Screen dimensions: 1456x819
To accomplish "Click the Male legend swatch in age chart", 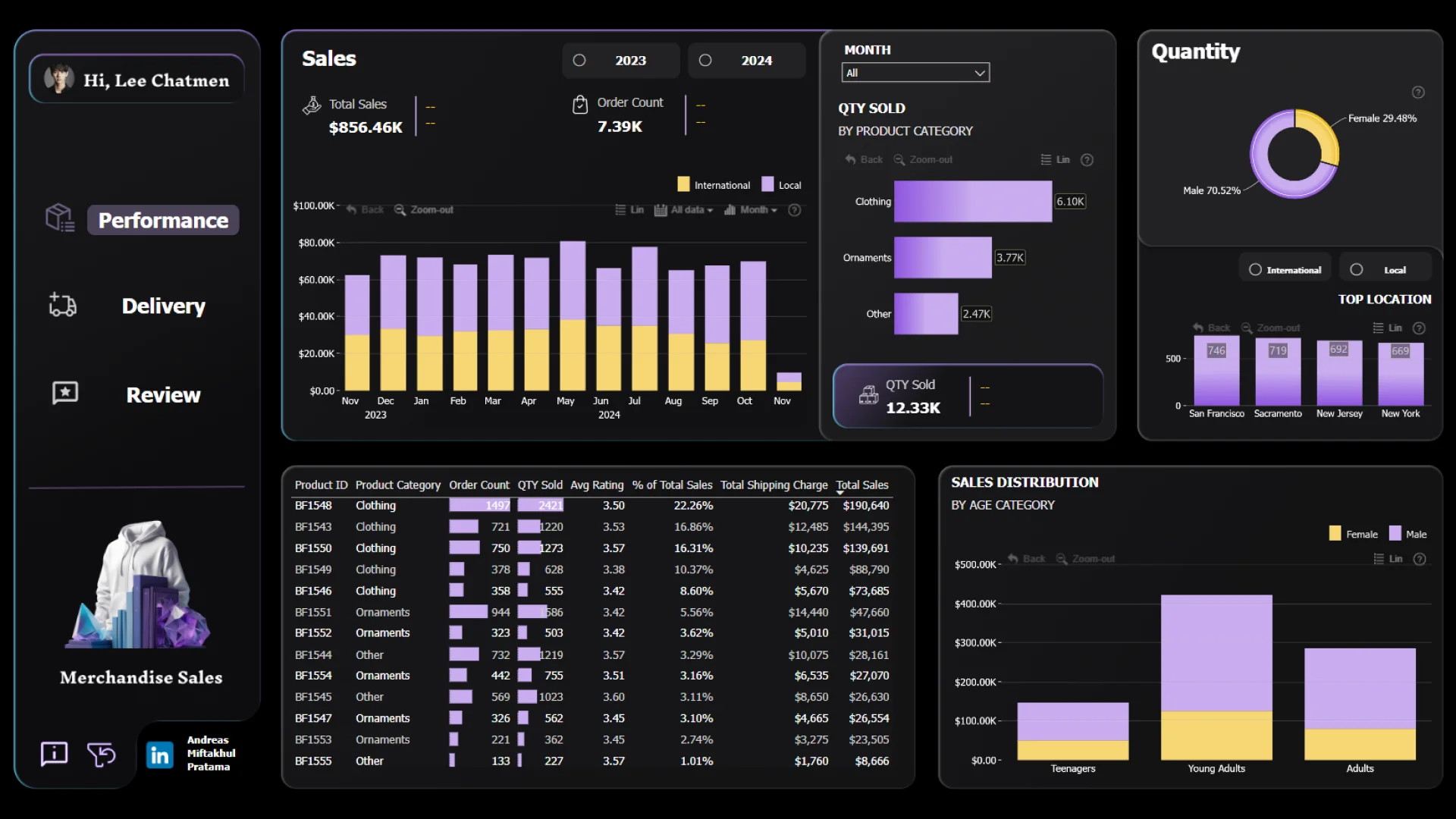I will 1395,534.
